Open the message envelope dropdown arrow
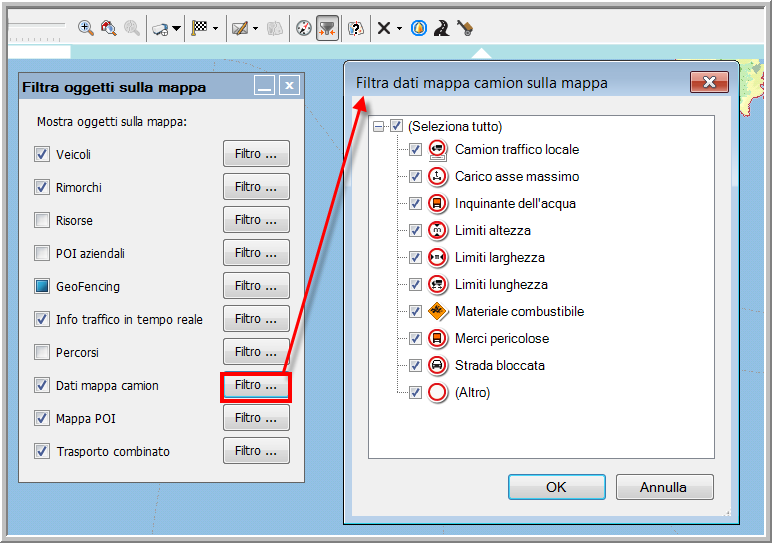This screenshot has height=543, width=772. click(255, 29)
